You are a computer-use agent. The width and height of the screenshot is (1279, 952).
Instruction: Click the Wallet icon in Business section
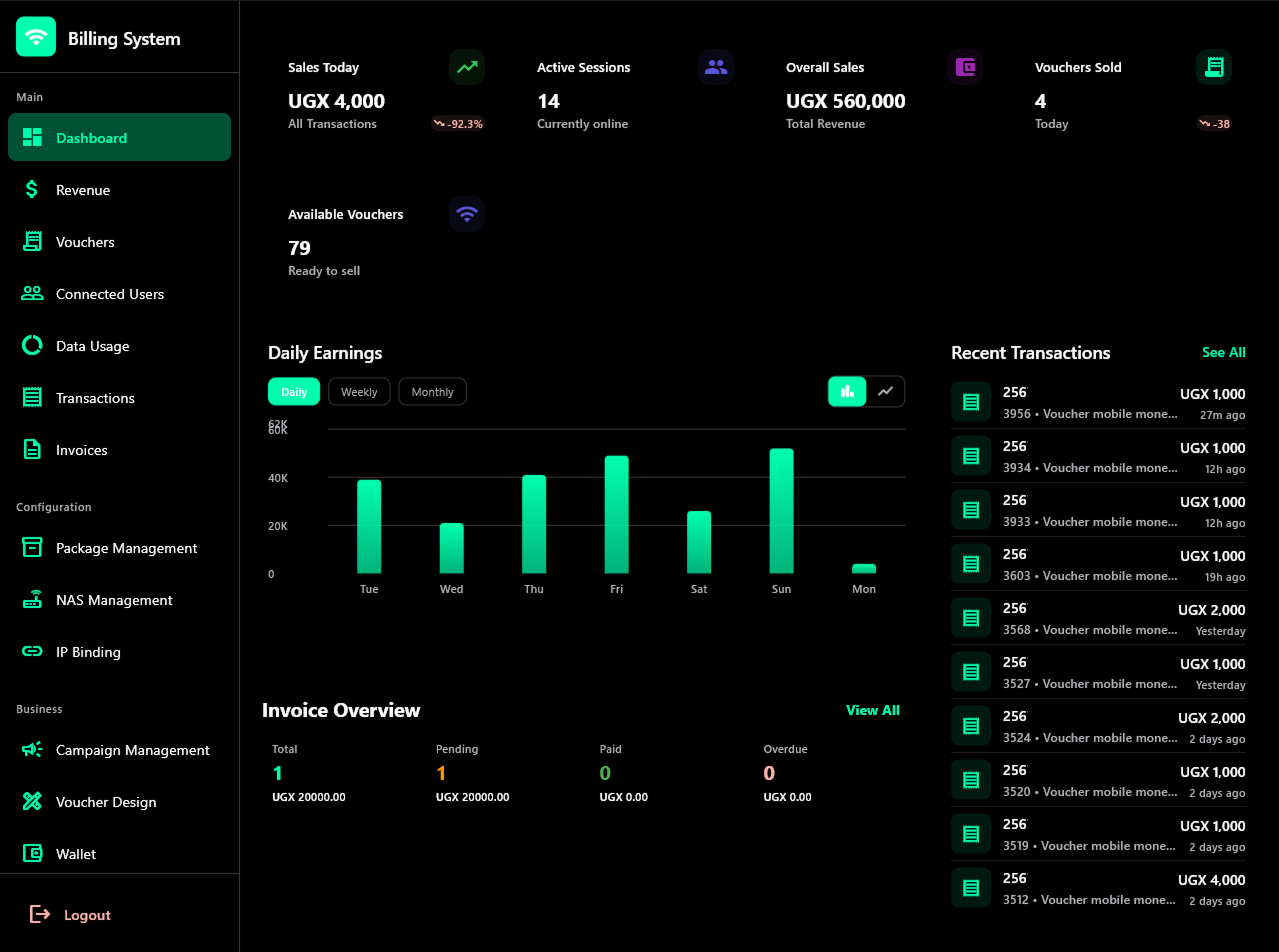(x=31, y=853)
